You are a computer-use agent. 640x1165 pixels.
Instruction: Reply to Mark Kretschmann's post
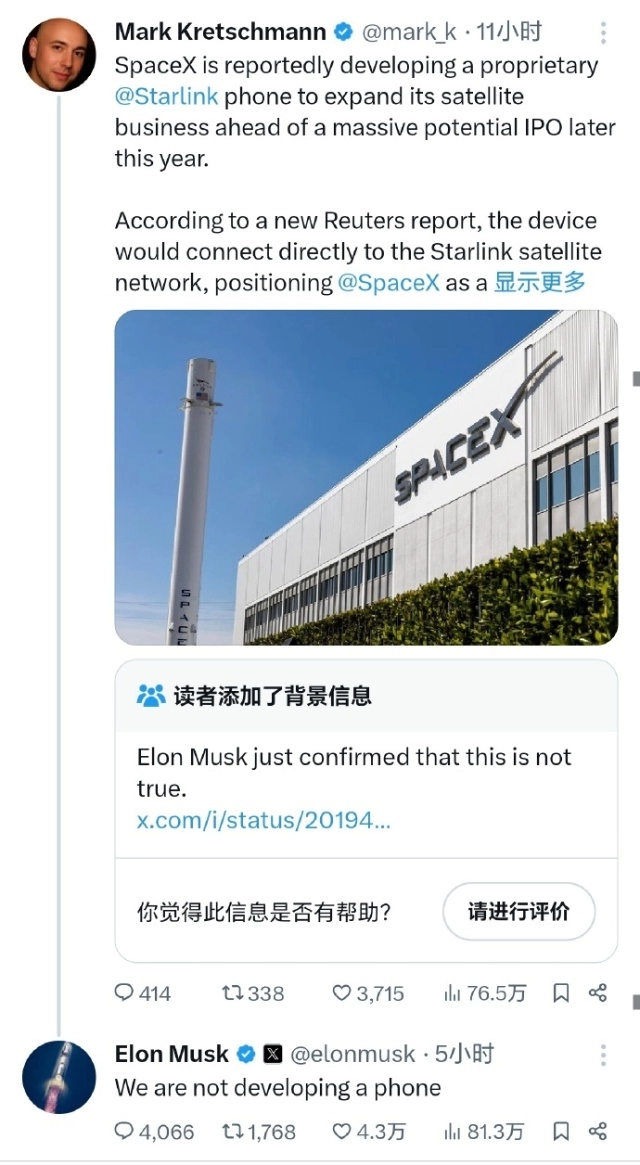coord(125,993)
